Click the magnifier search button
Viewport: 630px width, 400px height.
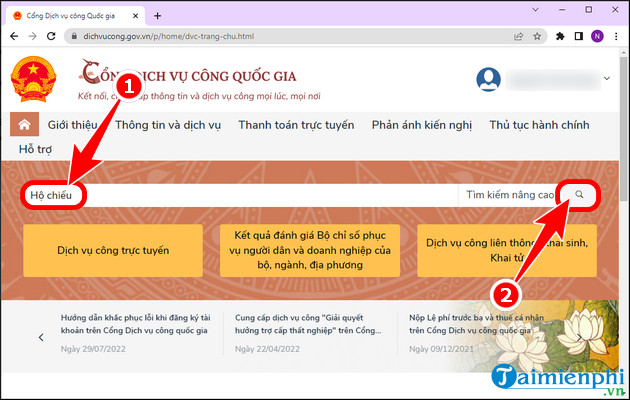pos(579,196)
